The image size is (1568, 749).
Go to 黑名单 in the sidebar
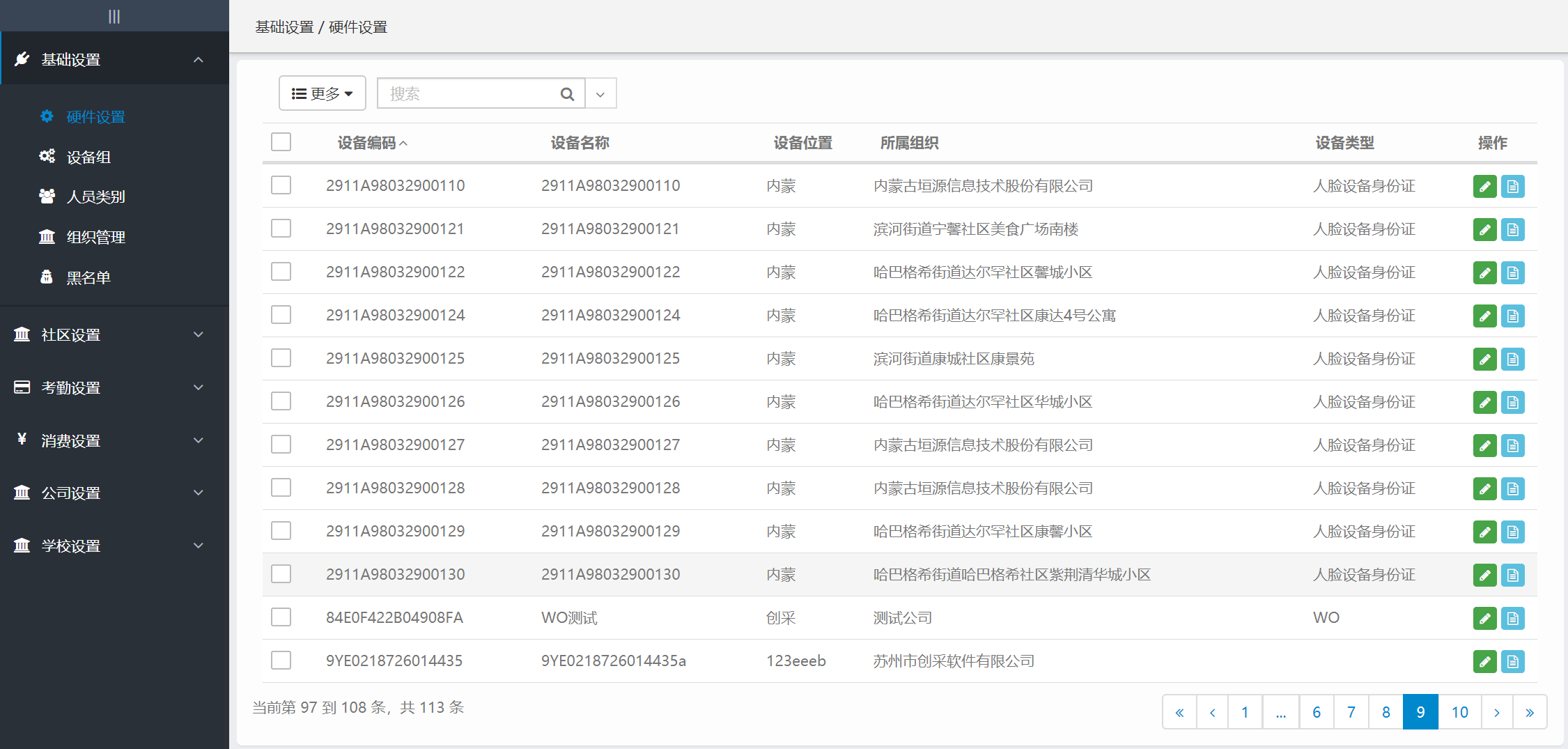[88, 277]
